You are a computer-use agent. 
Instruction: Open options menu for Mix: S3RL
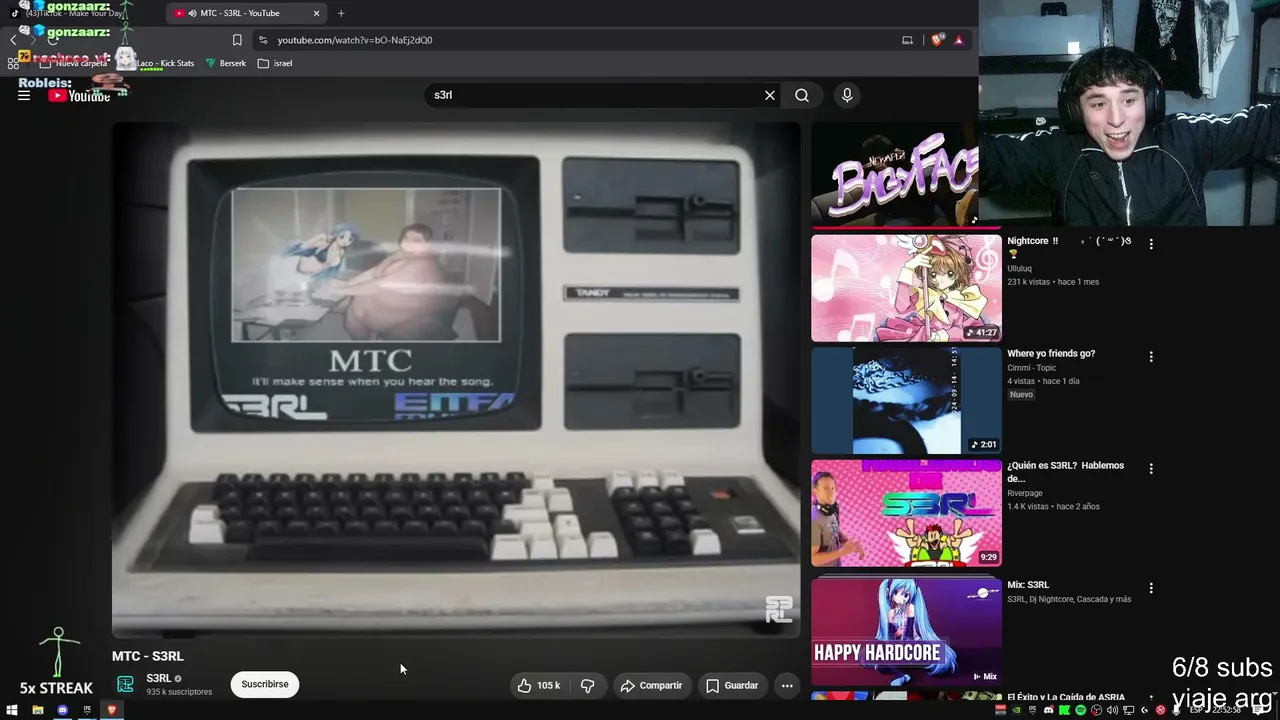pyautogui.click(x=1151, y=588)
